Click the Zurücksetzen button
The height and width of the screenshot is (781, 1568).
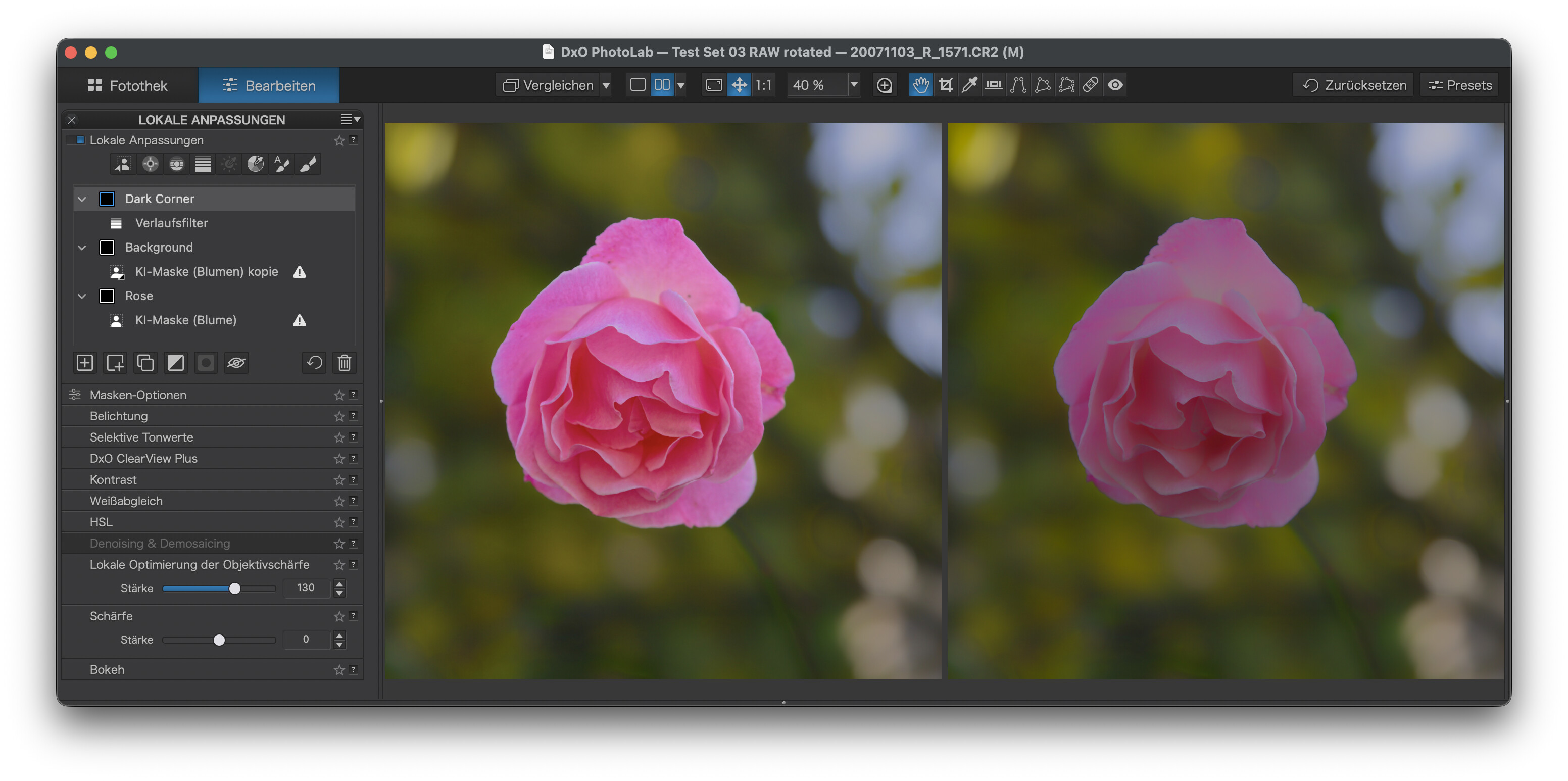tap(1354, 85)
